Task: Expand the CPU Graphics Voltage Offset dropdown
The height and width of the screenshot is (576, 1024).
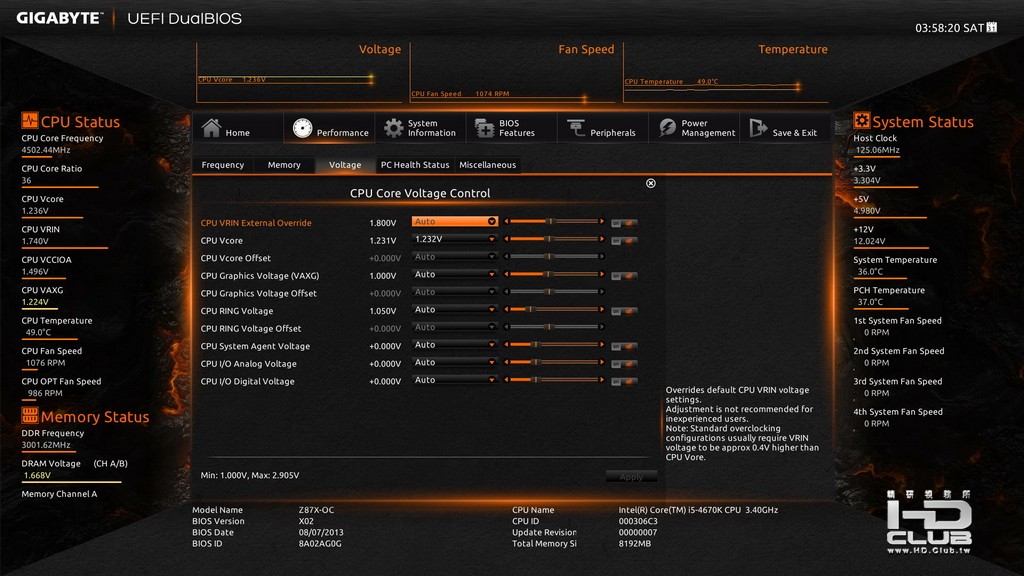Action: click(x=455, y=292)
